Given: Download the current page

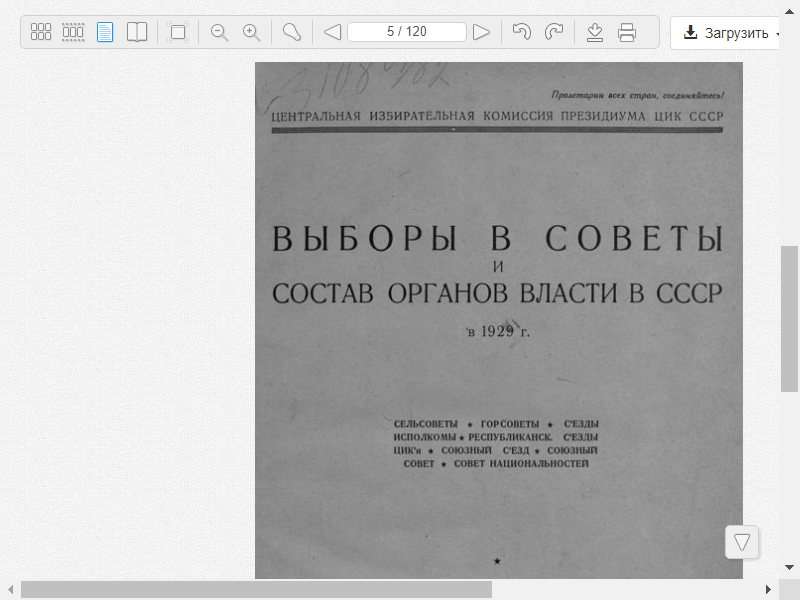Looking at the screenshot, I should click(x=595, y=32).
